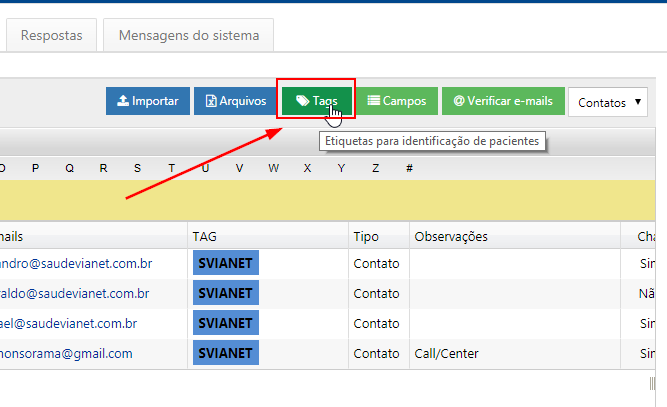Filter contacts by letter S
Image resolution: width=667 pixels, height=407 pixels.
[x=137, y=168]
